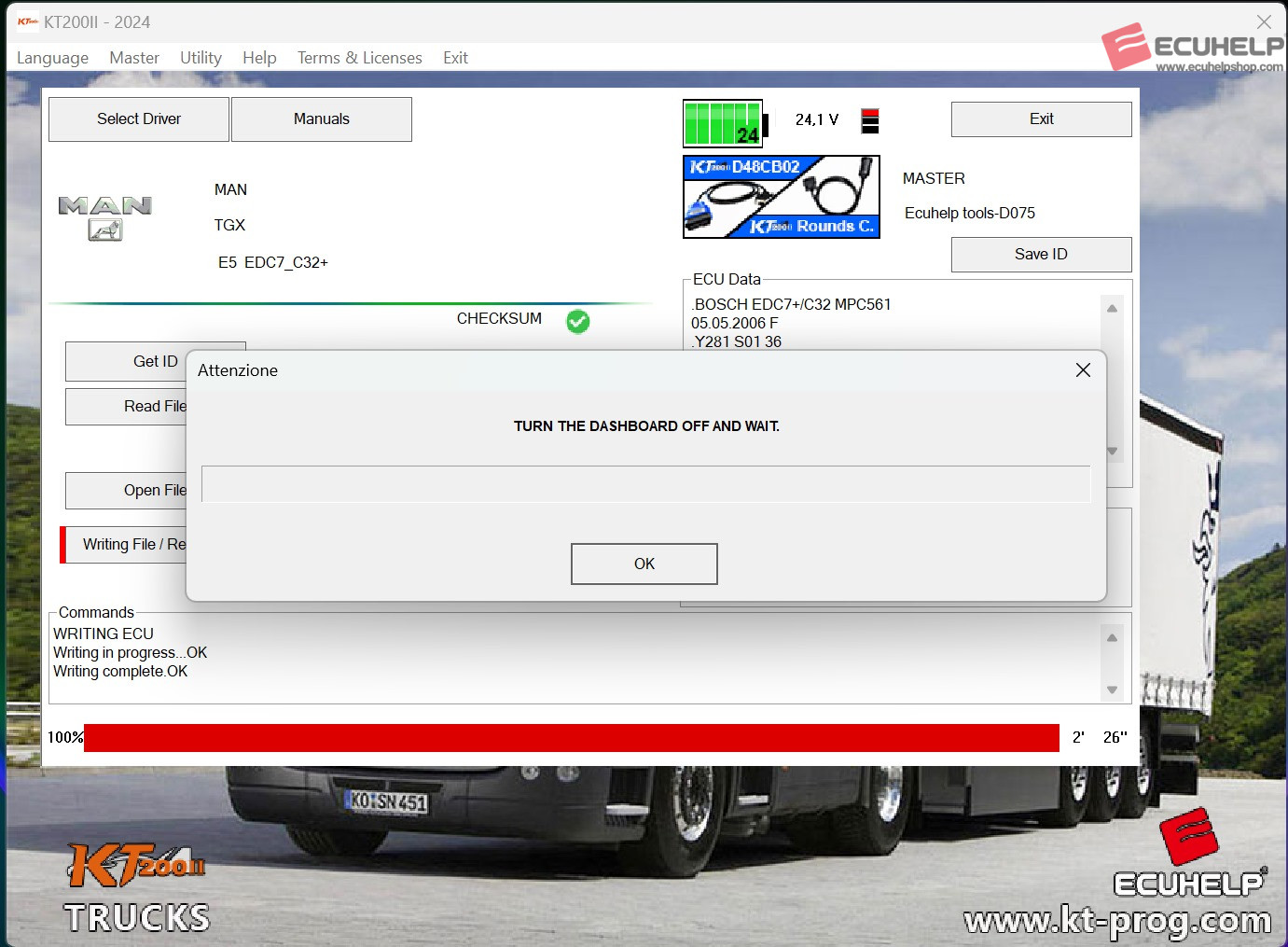Open the Terms & Licenses menu
Screen dimensions: 1288x947
[359, 58]
